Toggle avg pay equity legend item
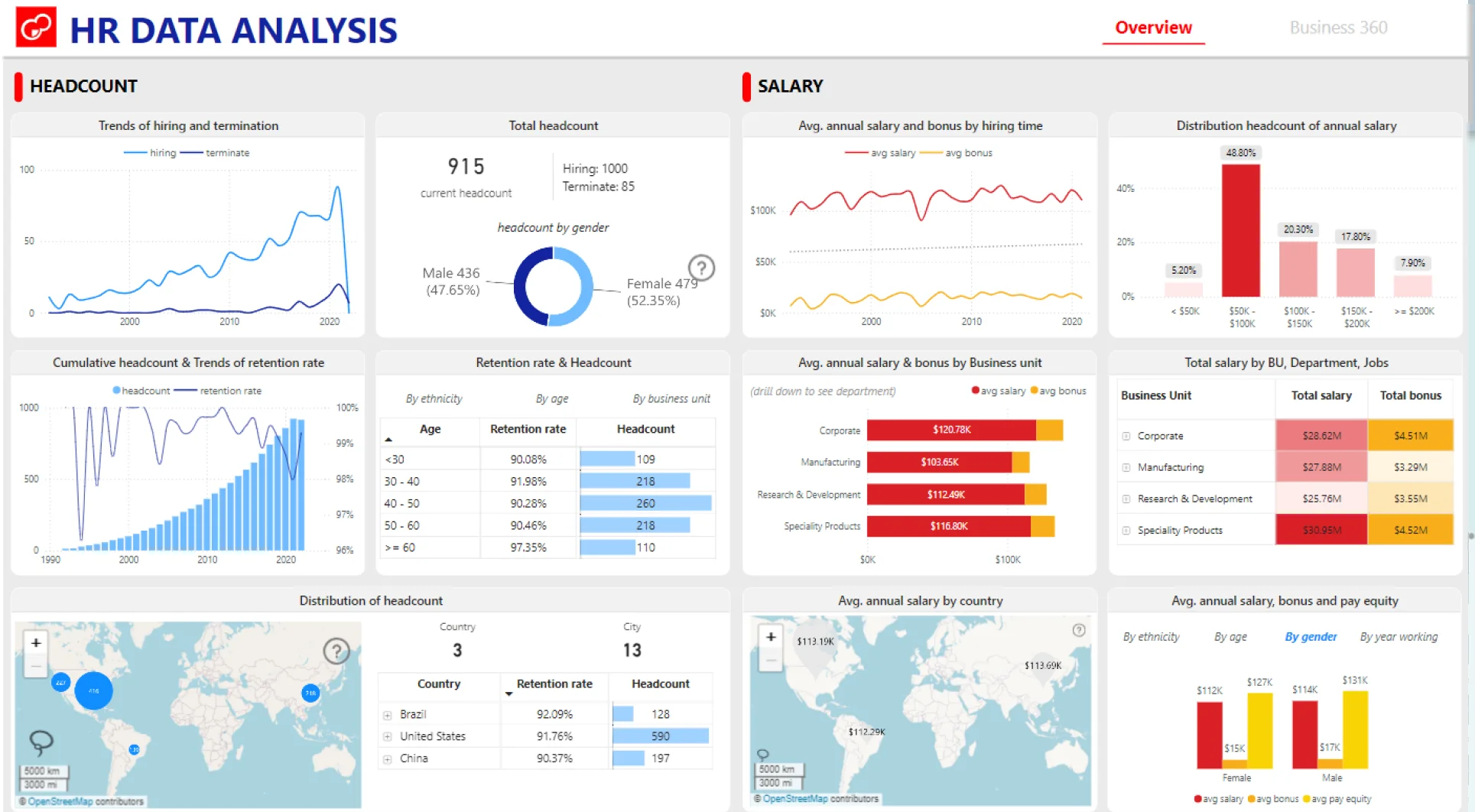Viewport: 1475px width, 812px height. click(x=1337, y=799)
